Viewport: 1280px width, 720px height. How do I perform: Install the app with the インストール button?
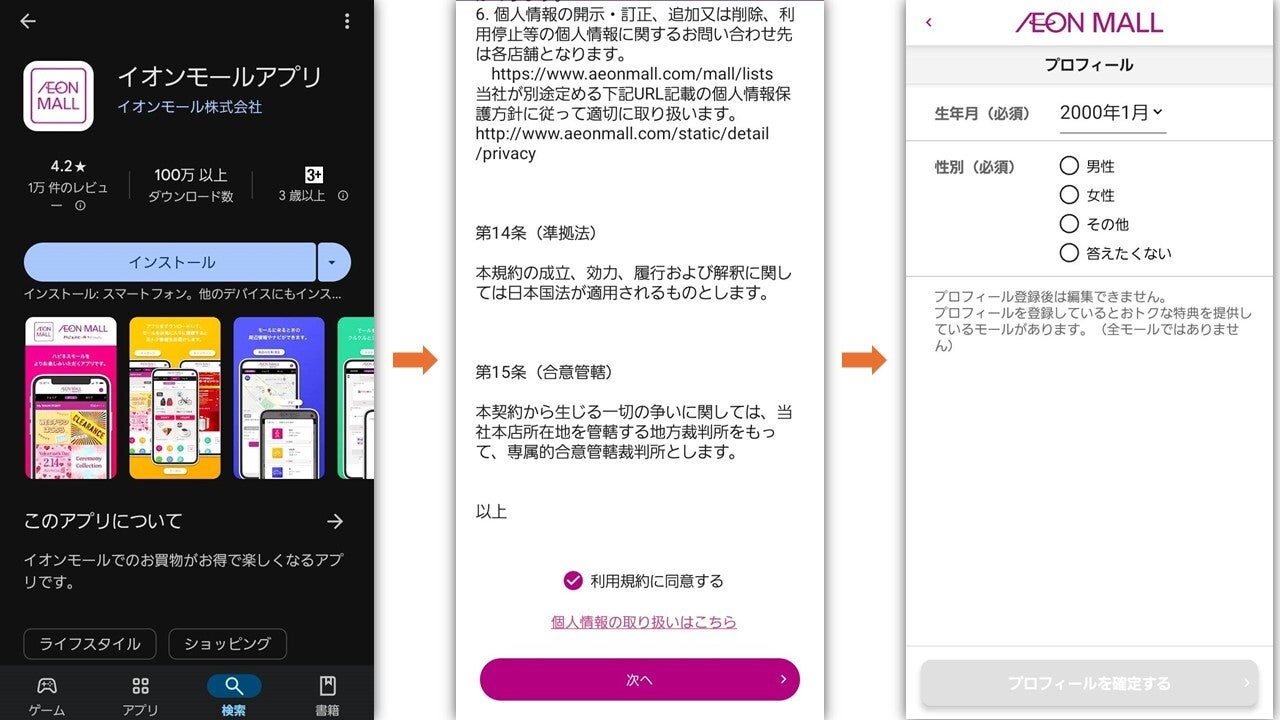pos(170,262)
